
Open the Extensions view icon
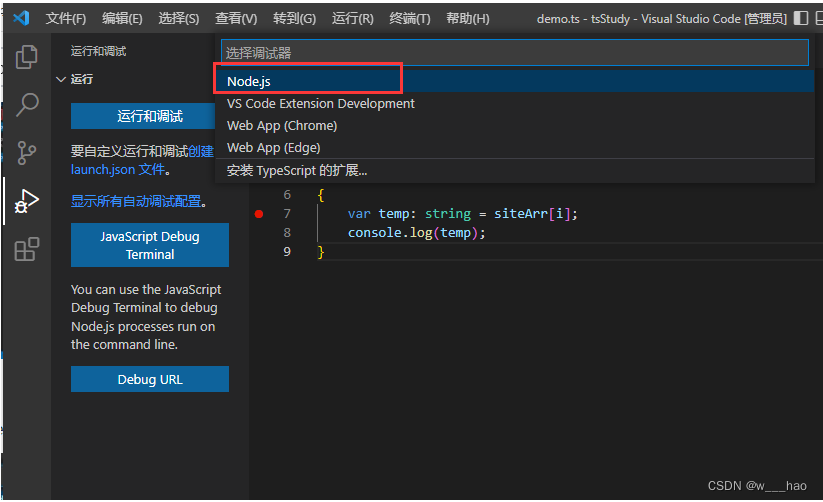click(x=26, y=249)
